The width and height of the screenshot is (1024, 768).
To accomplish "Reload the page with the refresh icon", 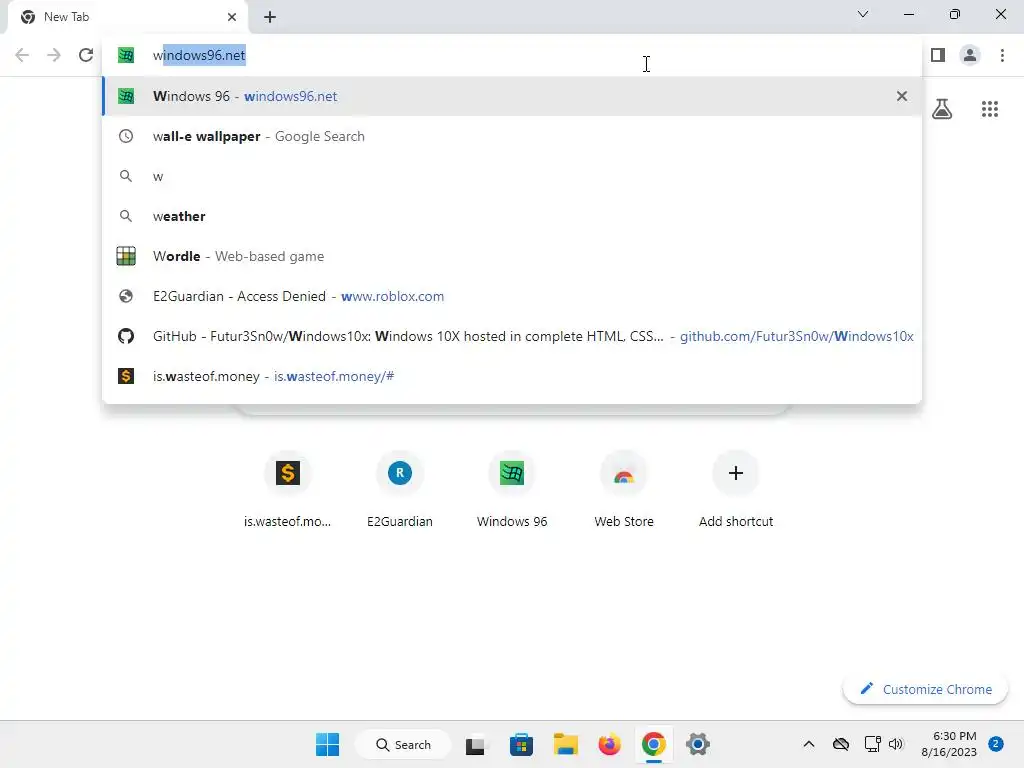I will tap(86, 55).
